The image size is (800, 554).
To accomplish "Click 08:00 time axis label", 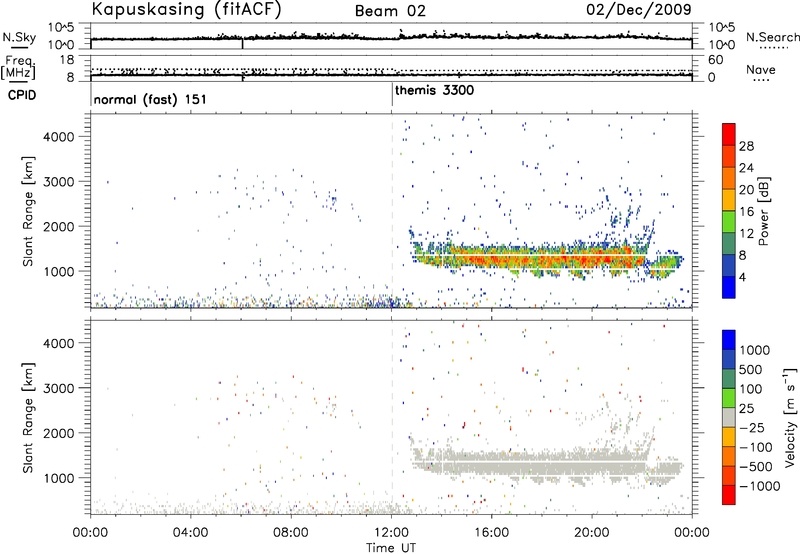I will click(291, 532).
